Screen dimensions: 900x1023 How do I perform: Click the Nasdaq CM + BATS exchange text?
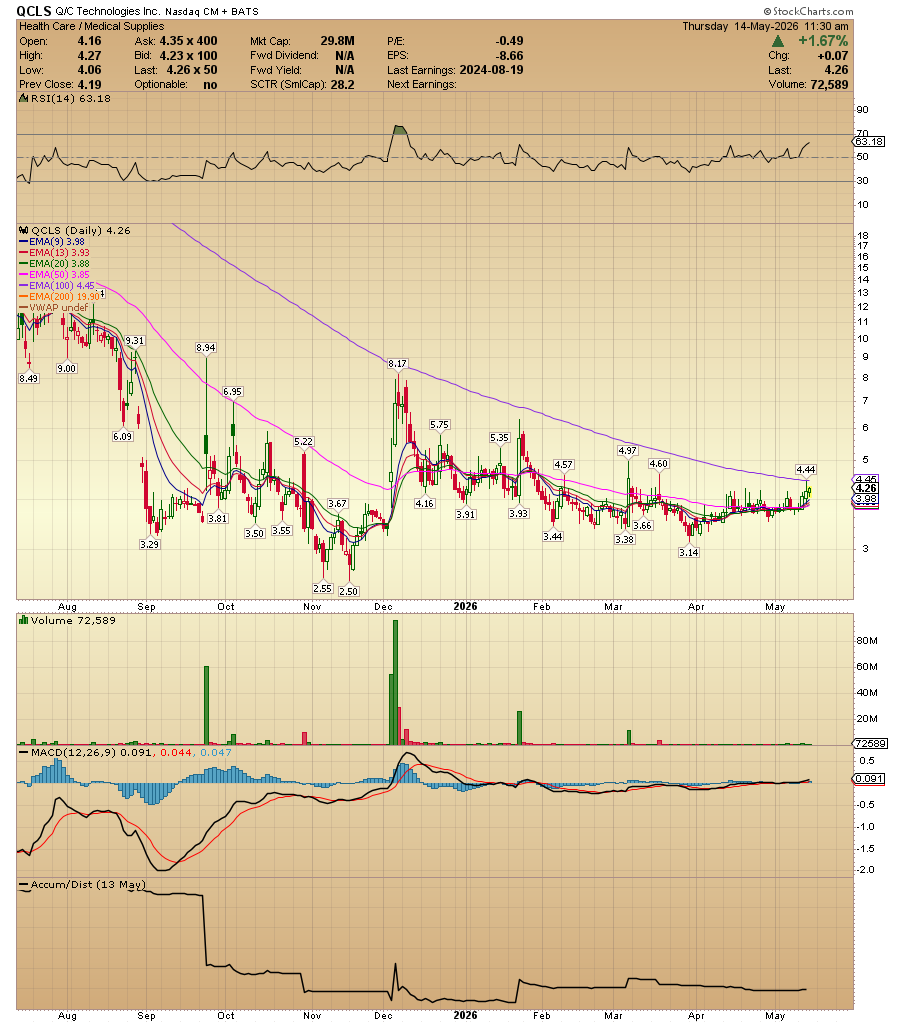pyautogui.click(x=211, y=12)
